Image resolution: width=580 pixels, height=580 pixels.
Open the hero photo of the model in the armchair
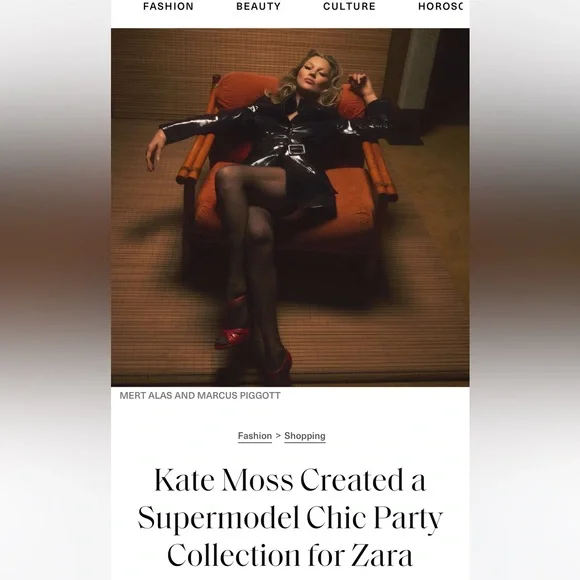click(290, 207)
